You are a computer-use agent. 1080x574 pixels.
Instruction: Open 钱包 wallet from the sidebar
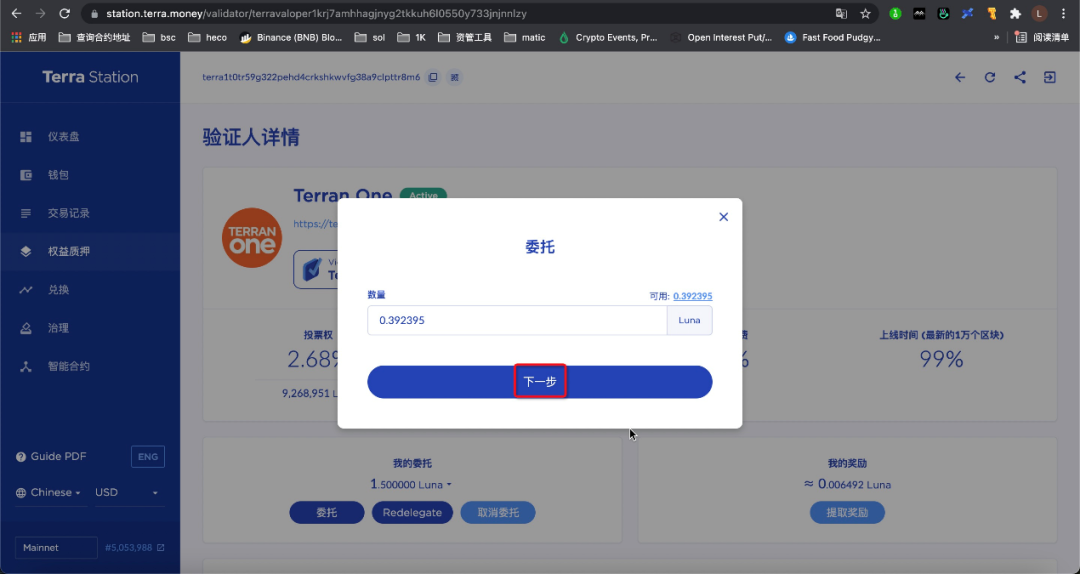(58, 174)
